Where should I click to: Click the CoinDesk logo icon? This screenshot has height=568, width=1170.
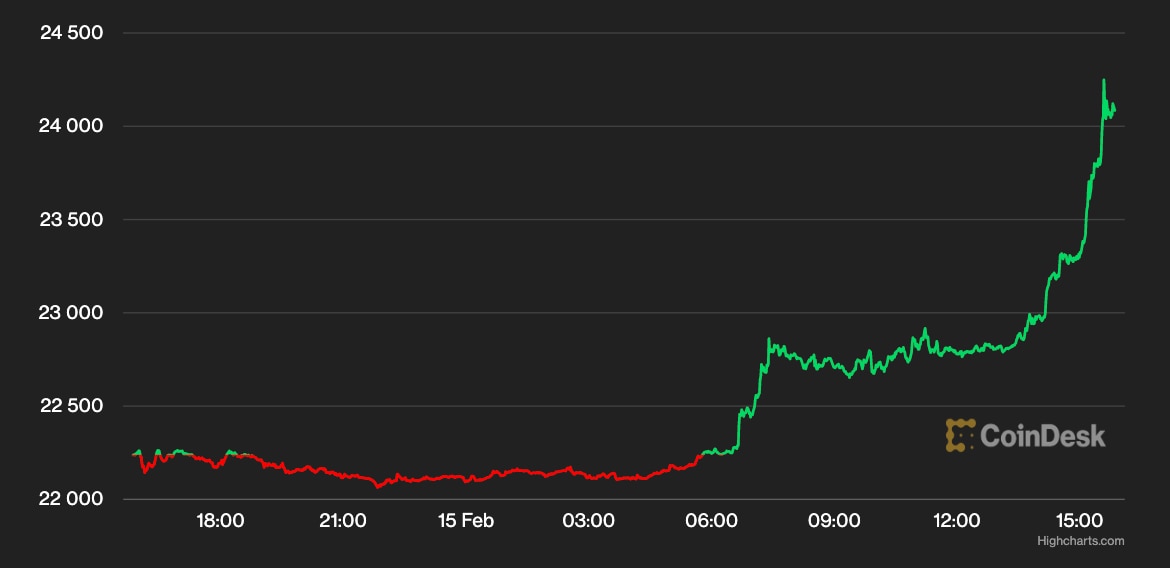(960, 435)
